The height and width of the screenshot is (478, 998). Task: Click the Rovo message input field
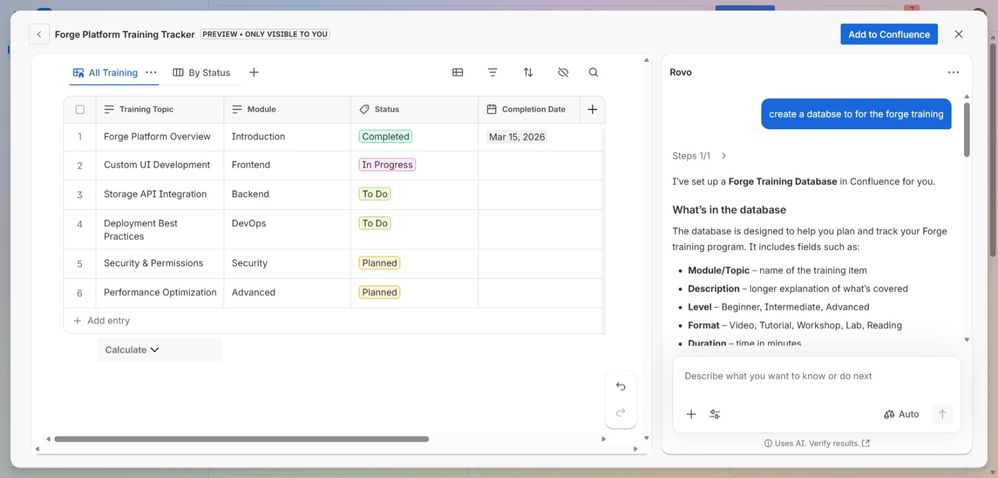[x=817, y=376]
